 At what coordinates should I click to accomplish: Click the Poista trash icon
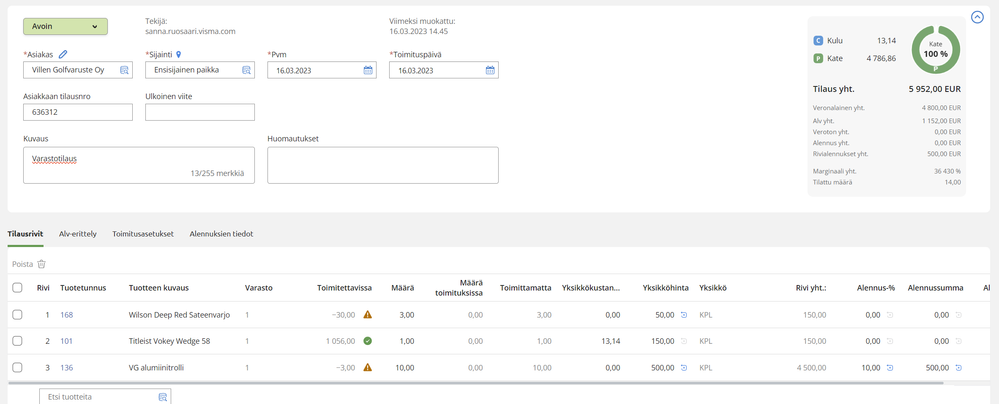(x=41, y=264)
